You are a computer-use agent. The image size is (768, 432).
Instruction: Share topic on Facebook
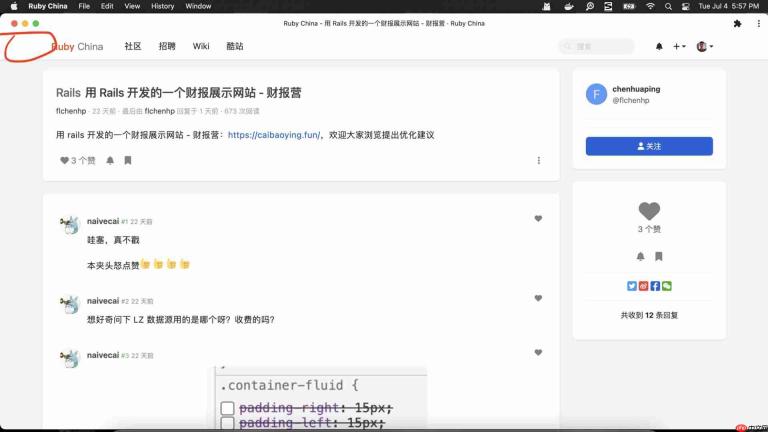tap(655, 286)
